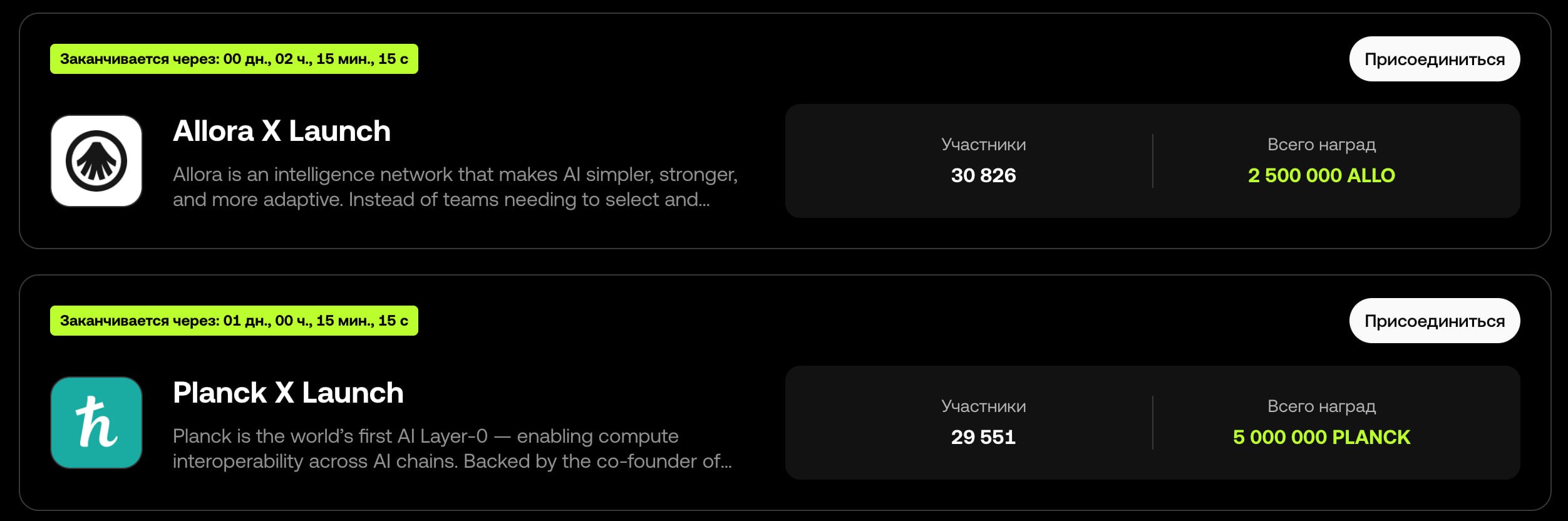Viewport: 1568px width, 521px height.
Task: Join the Allora X Launch campaign
Action: point(1434,59)
